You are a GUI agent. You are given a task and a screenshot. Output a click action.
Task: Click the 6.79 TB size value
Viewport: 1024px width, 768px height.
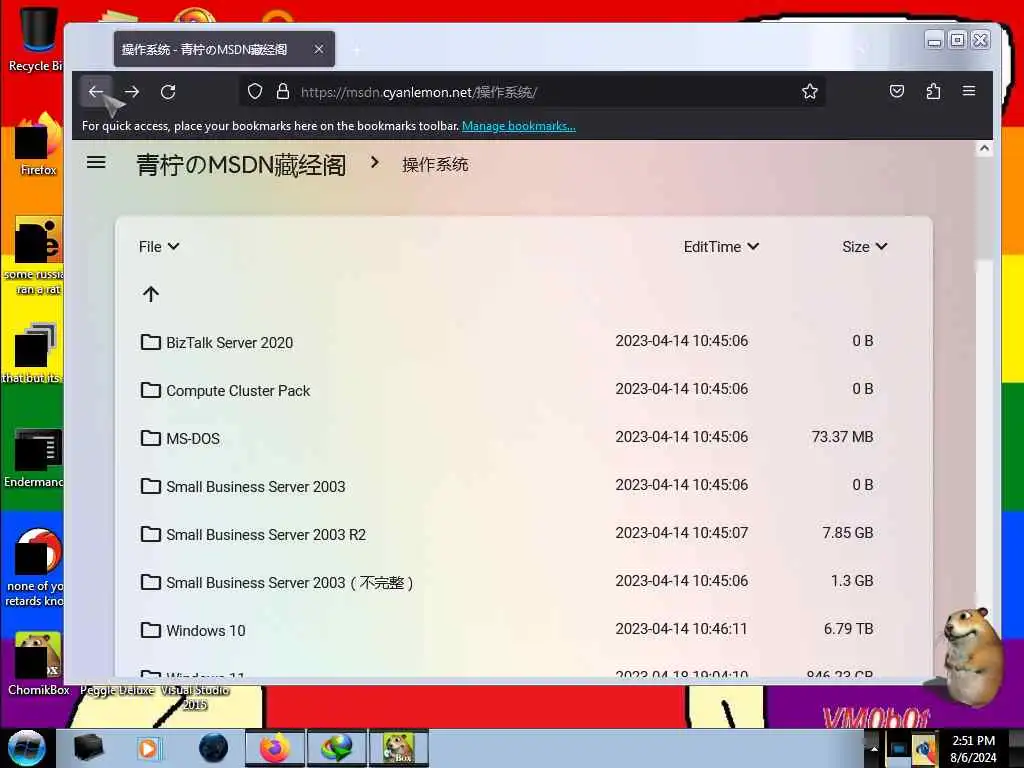click(x=848, y=629)
